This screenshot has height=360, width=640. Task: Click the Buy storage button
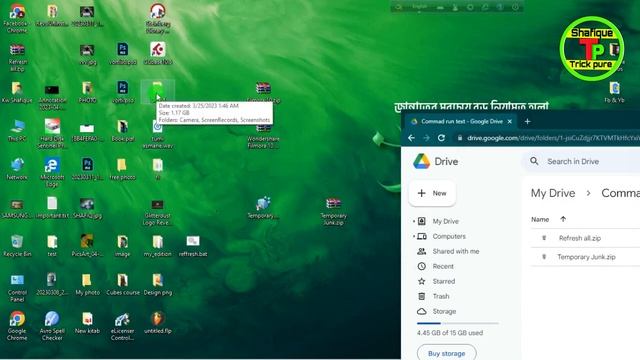447,353
